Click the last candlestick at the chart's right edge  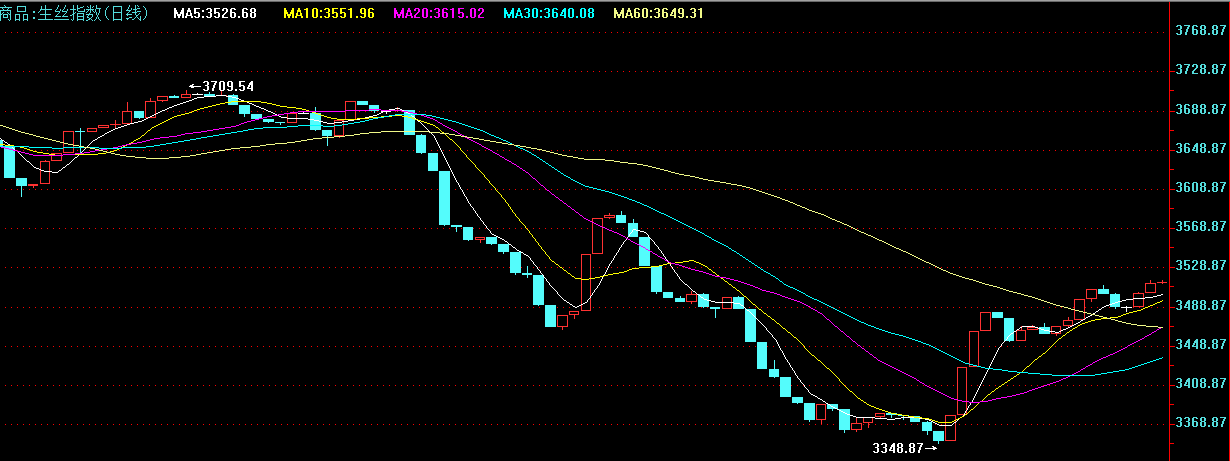click(1162, 283)
